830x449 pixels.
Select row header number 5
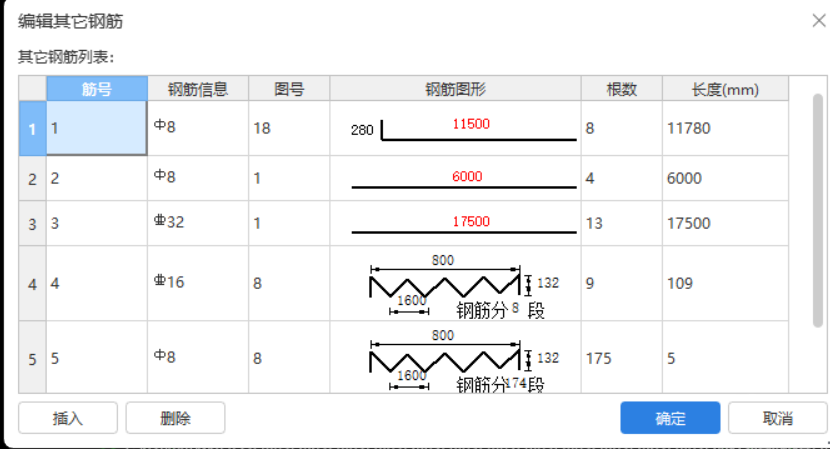32,358
